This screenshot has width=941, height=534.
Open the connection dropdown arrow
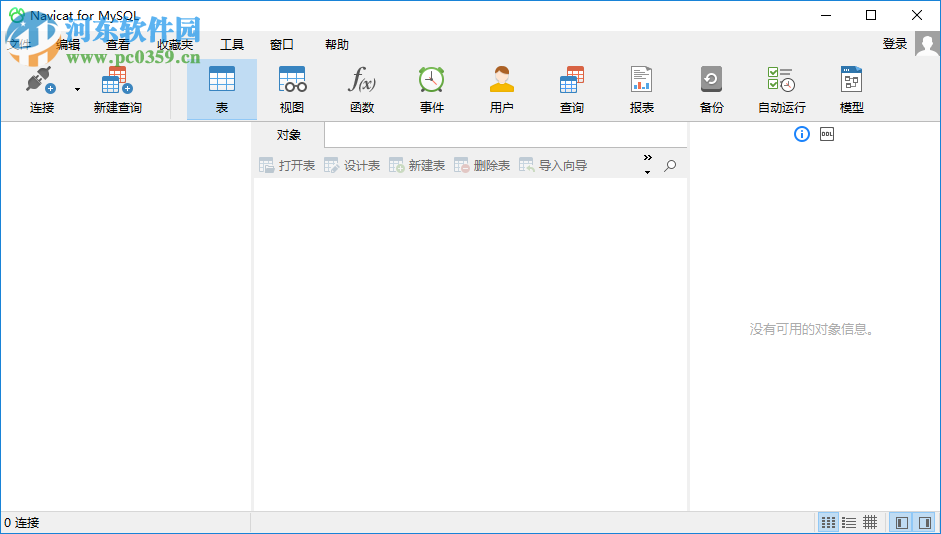tap(77, 89)
